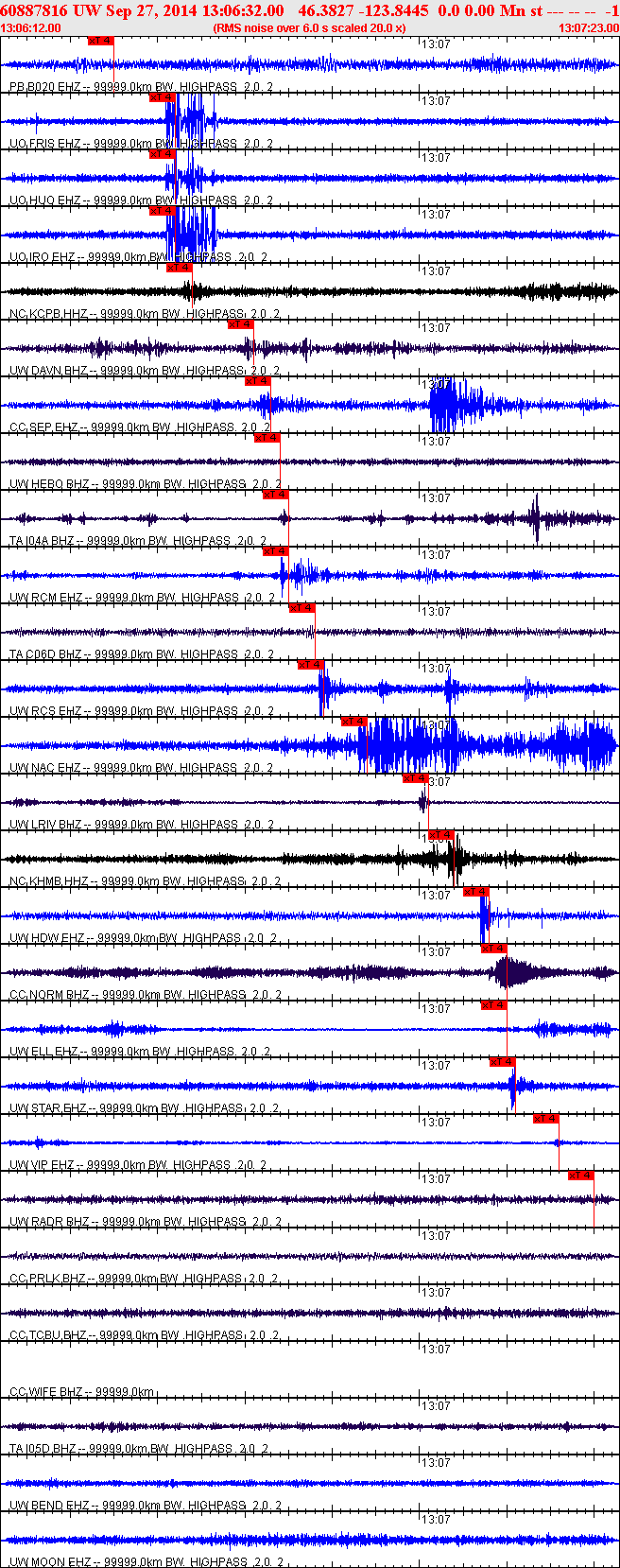This screenshot has width=620, height=1568.
Task: Select the red pick flag on UW.STAR trace
Action: (502, 1062)
